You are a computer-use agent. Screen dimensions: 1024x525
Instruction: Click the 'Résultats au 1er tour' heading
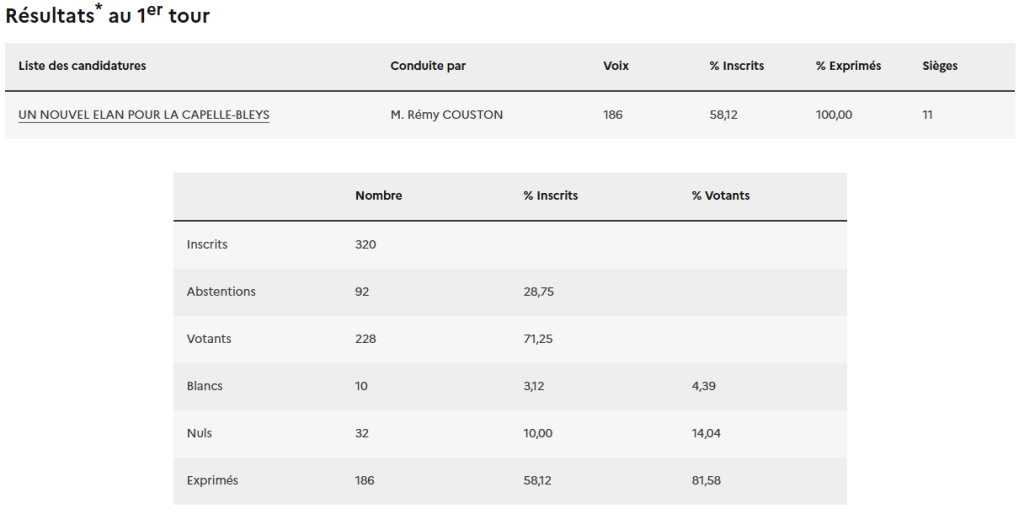point(108,15)
